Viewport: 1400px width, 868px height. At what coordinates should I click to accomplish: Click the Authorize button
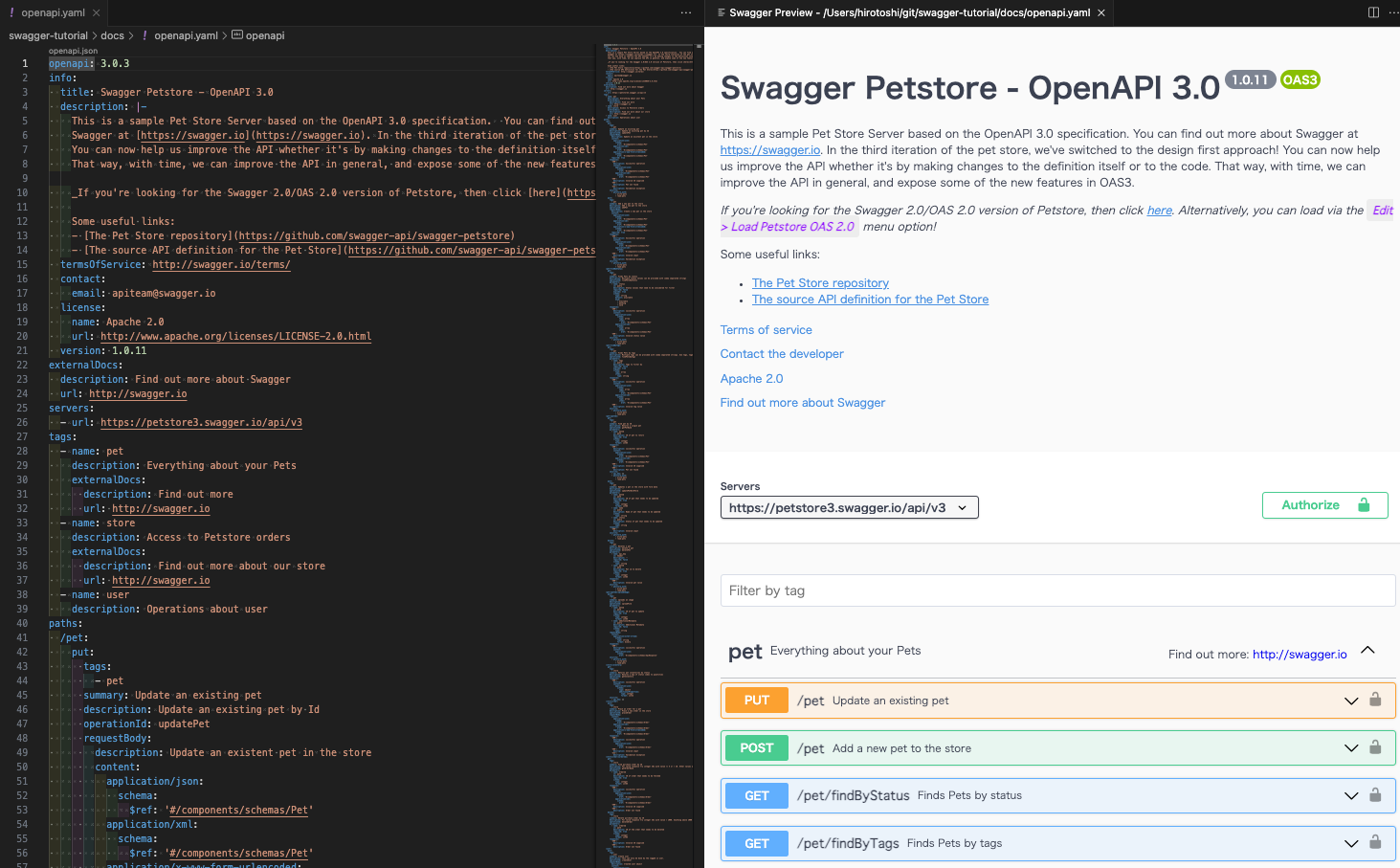pyautogui.click(x=1324, y=505)
